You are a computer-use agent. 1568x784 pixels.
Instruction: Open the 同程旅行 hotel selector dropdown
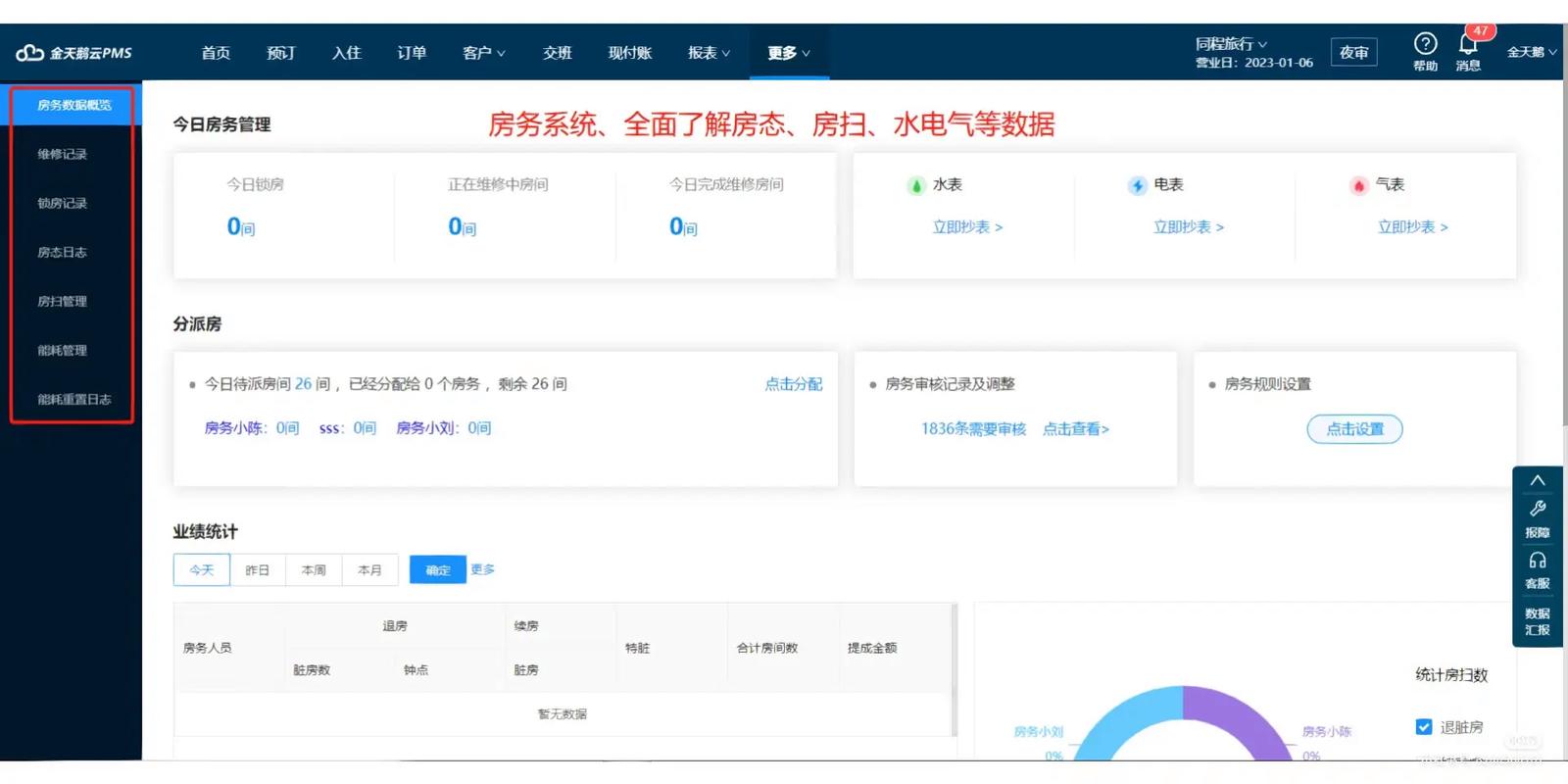1231,44
